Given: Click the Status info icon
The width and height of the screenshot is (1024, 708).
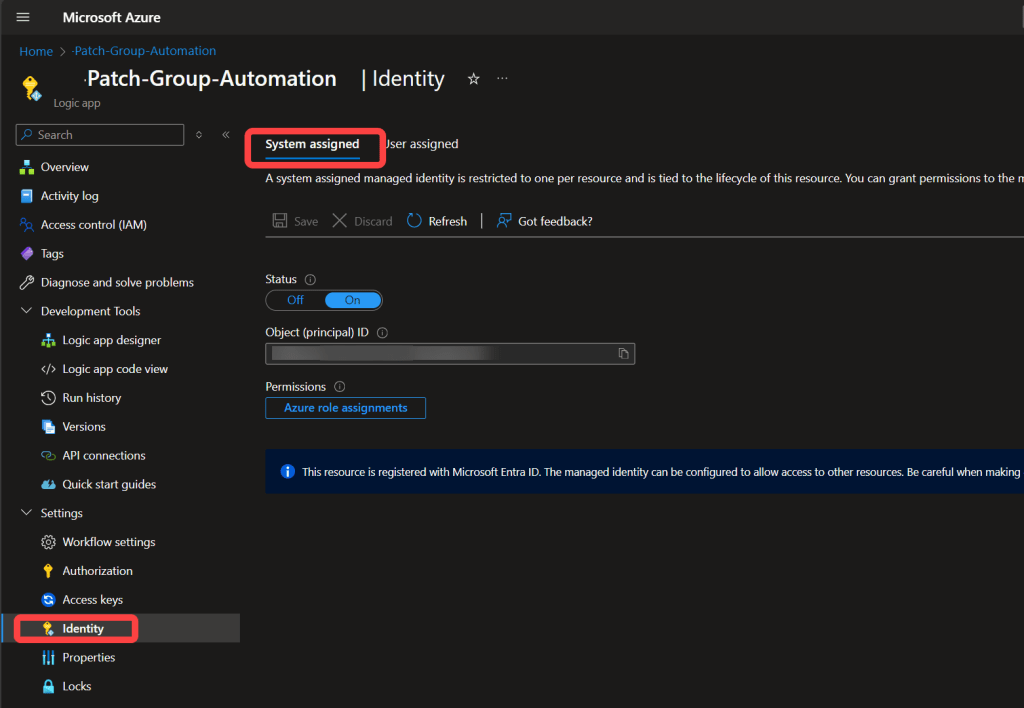Looking at the screenshot, I should click(310, 280).
